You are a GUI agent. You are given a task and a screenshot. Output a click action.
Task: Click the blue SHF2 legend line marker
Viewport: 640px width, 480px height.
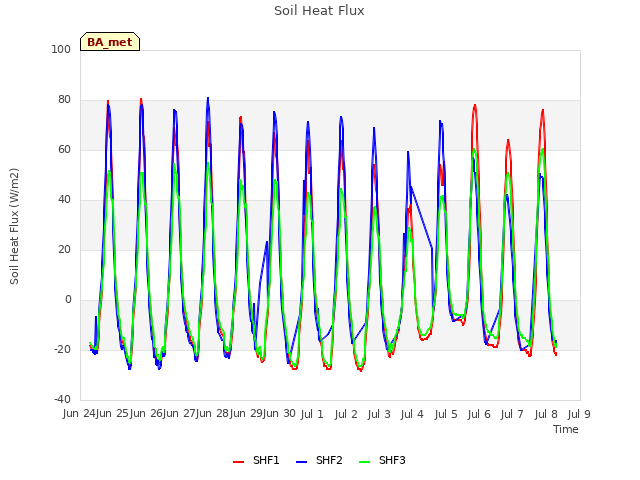tap(301, 462)
